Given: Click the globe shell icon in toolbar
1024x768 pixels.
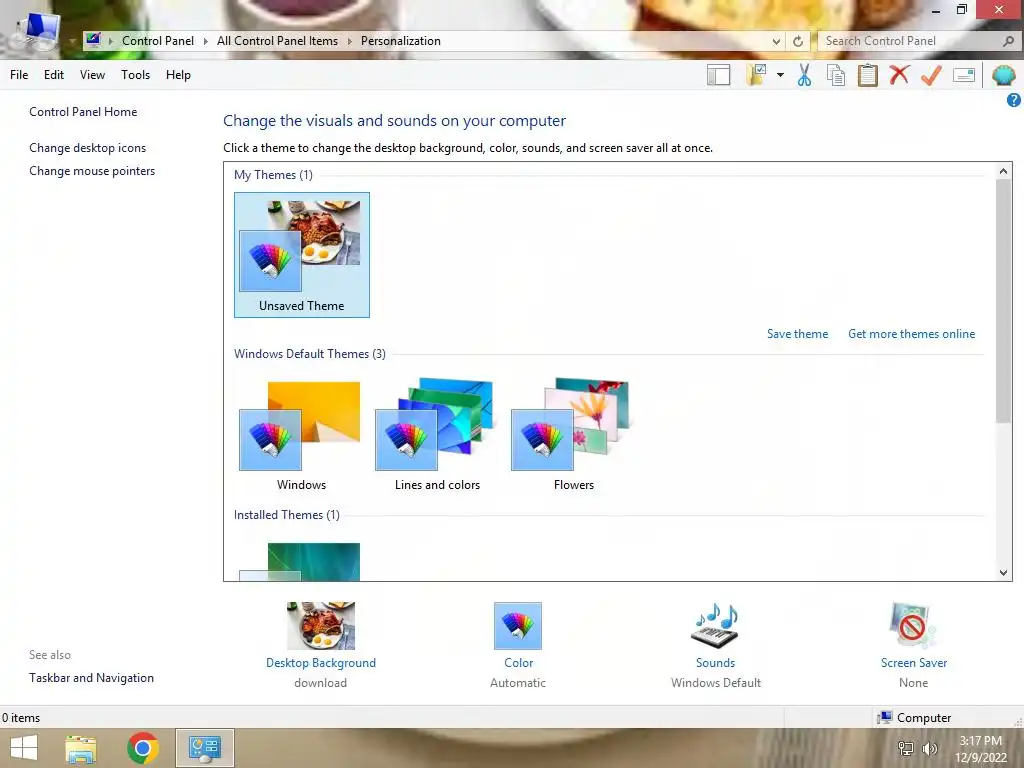Looking at the screenshot, I should (x=1004, y=75).
